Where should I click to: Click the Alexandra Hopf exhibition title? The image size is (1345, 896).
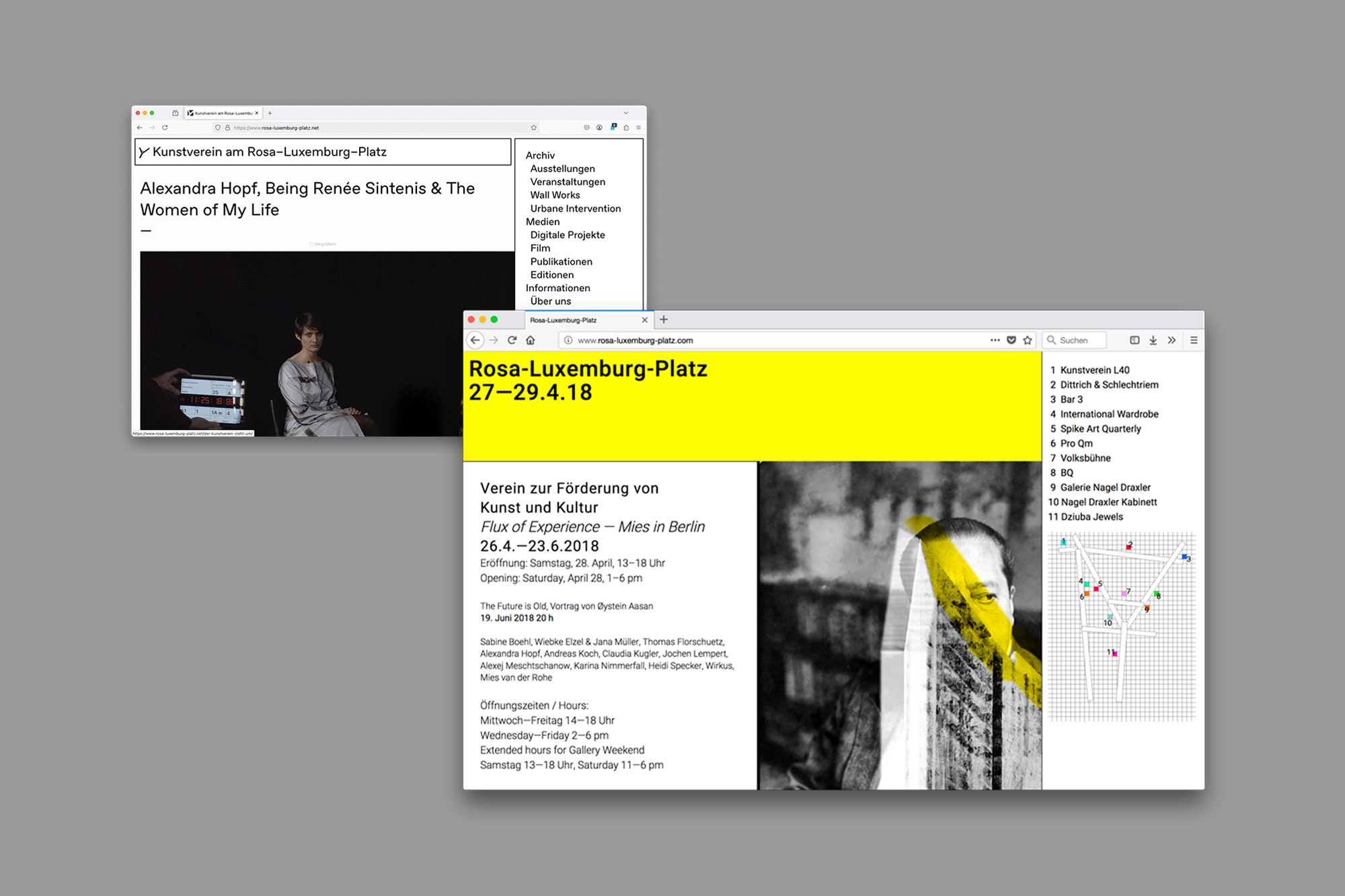pos(307,199)
